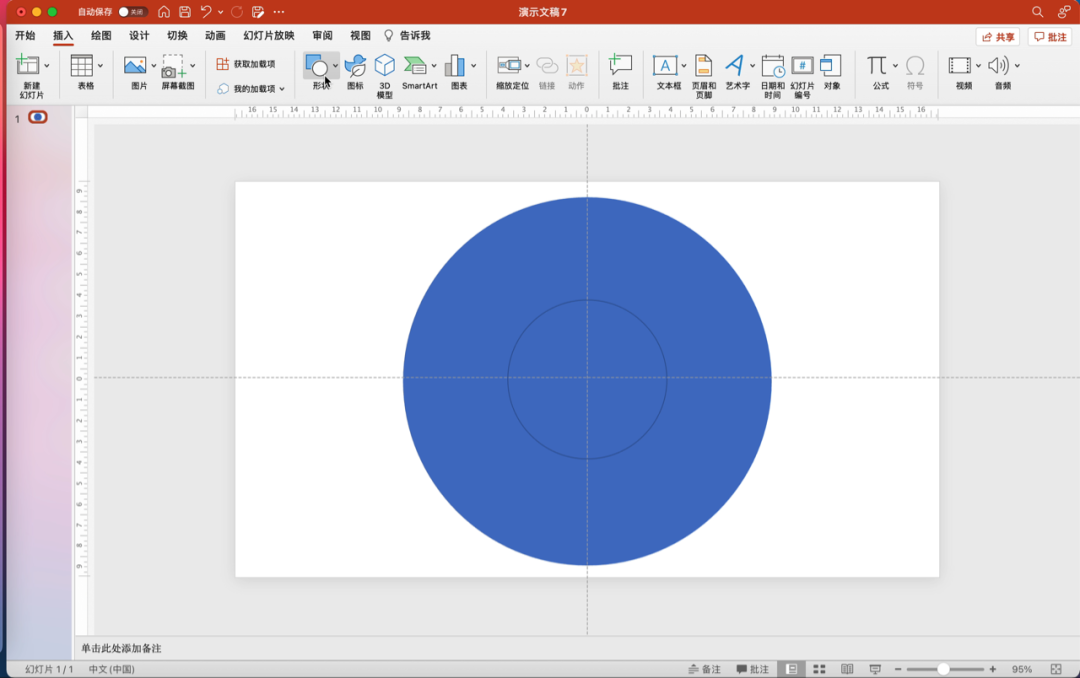The width and height of the screenshot is (1080, 678).
Task: Switch to reading view icon
Action: tap(847, 669)
